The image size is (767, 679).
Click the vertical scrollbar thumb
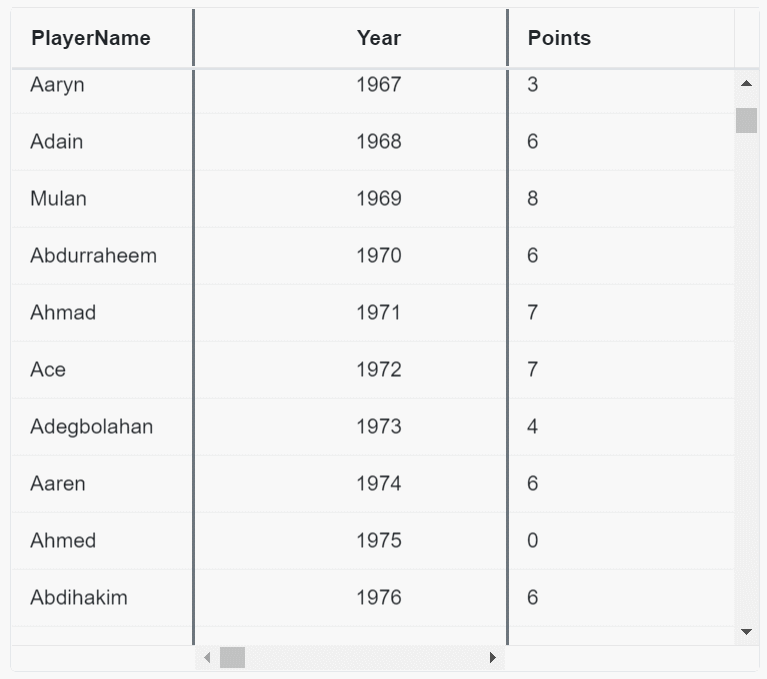746,120
